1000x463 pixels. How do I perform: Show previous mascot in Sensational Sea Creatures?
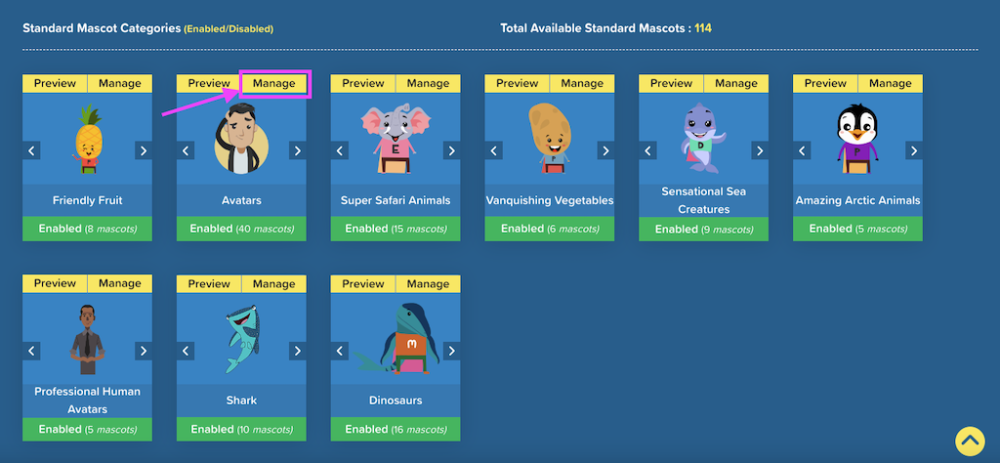(x=648, y=151)
